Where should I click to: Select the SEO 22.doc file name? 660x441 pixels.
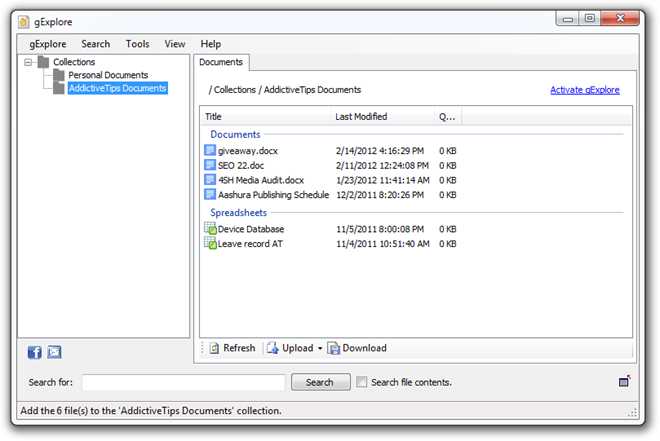[241, 165]
